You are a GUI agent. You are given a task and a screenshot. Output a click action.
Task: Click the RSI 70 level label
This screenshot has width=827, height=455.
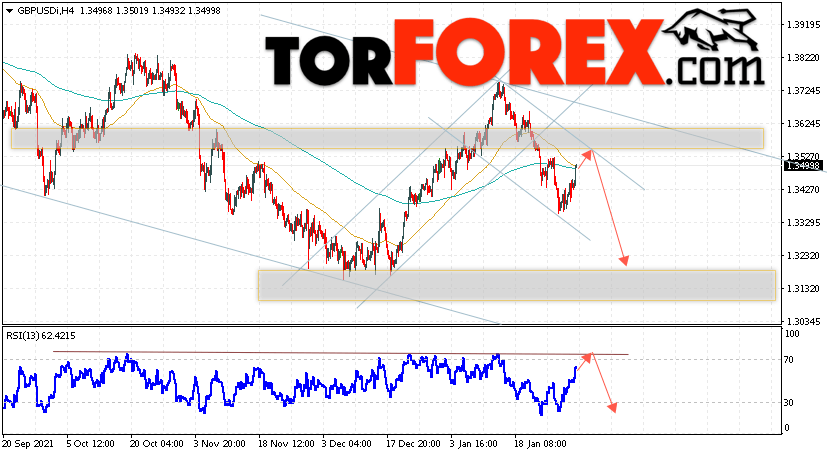click(788, 360)
